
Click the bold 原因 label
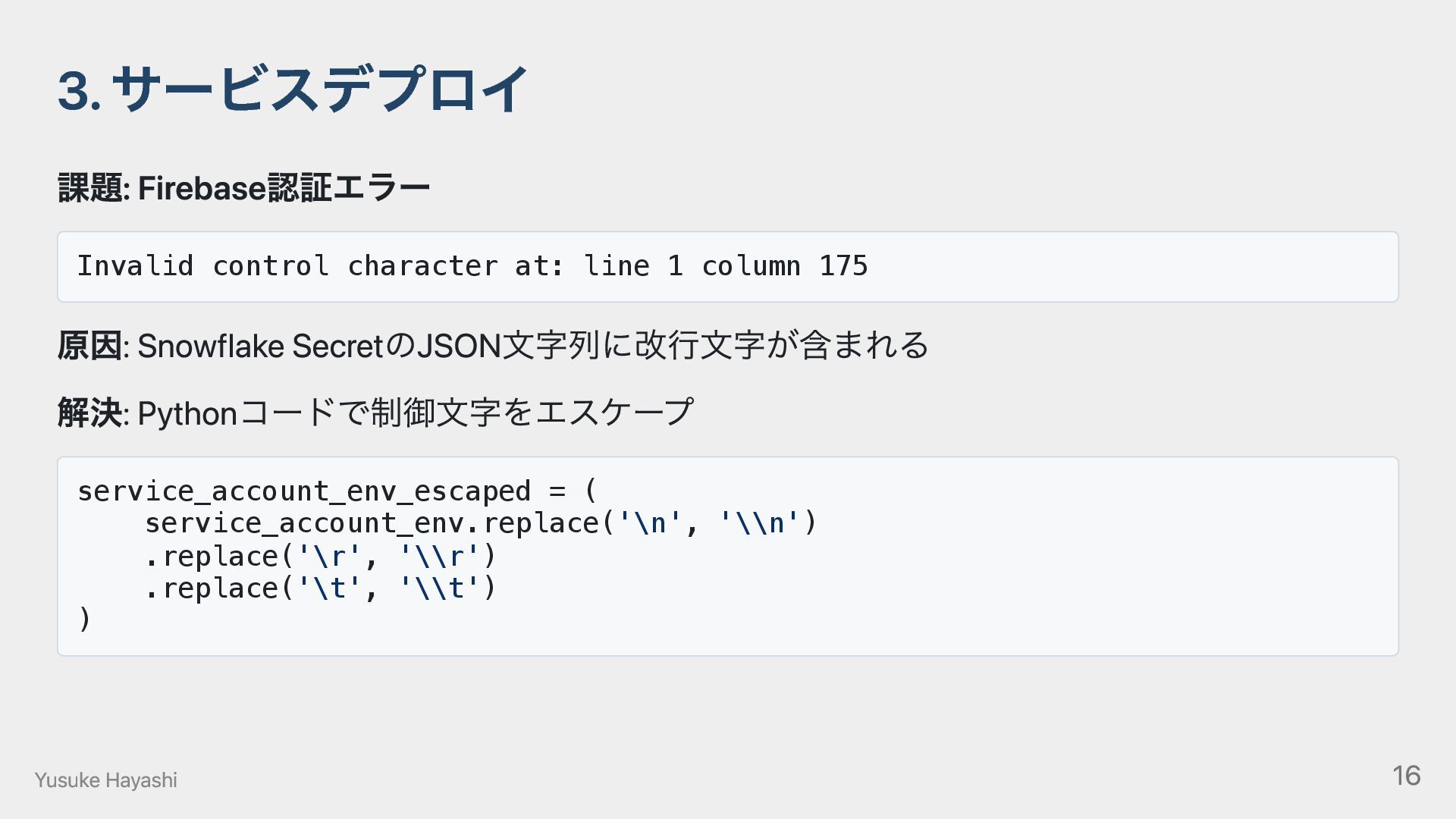tap(89, 346)
